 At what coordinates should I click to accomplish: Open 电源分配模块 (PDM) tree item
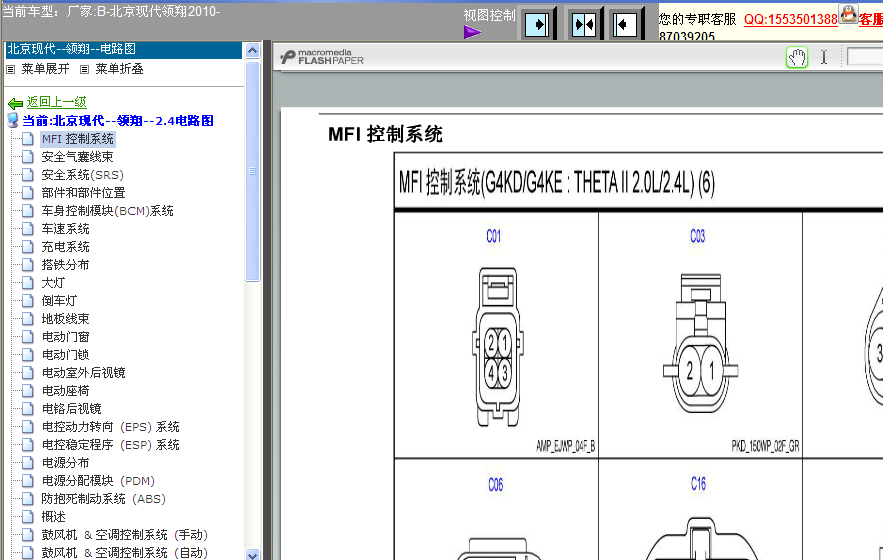coord(98,481)
